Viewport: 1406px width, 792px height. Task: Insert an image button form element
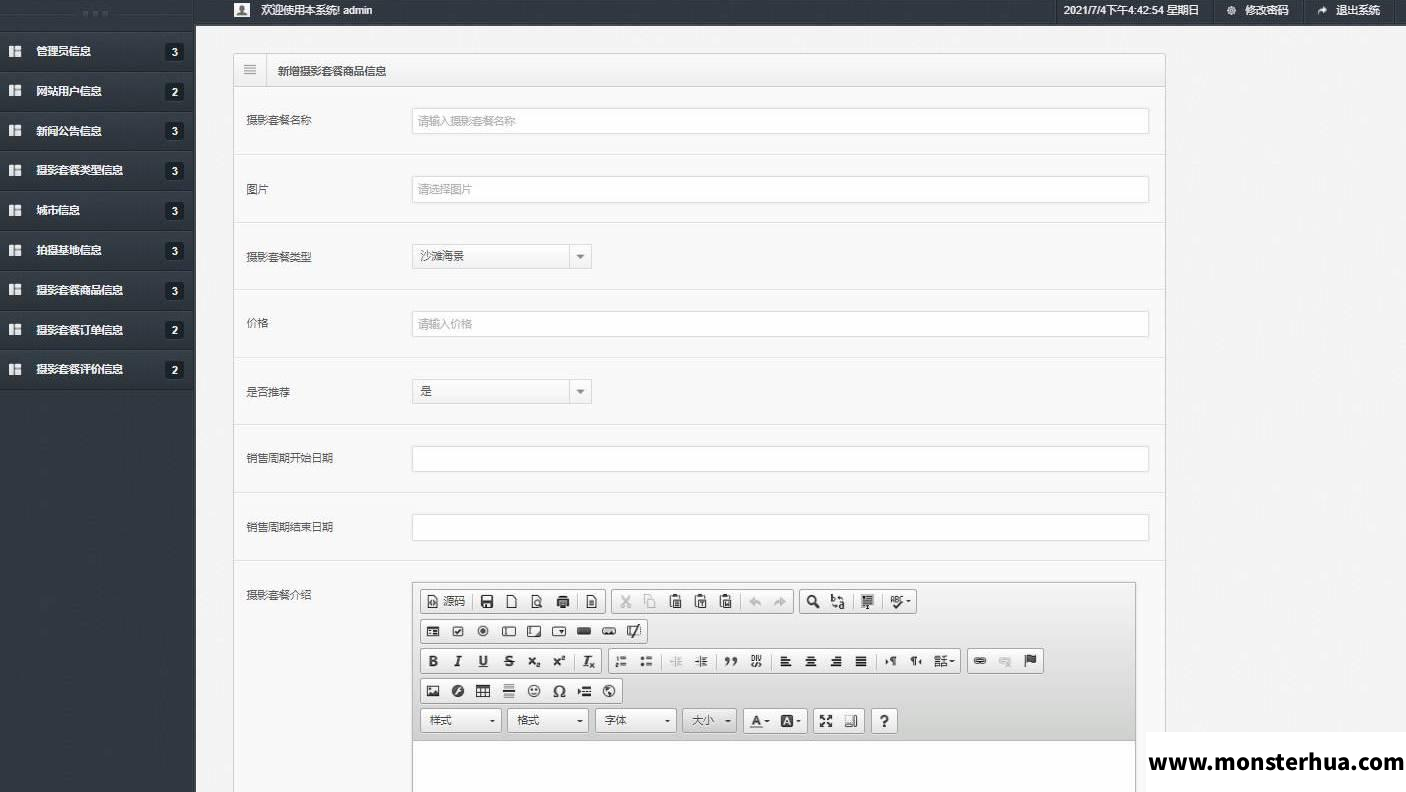click(609, 631)
